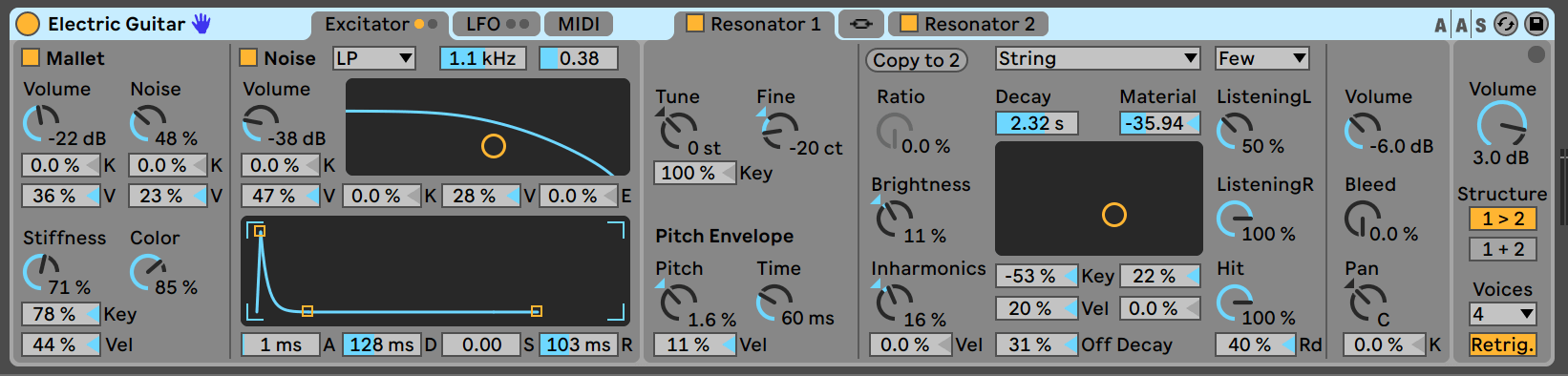Open the String resonator type dropdown

click(x=1097, y=58)
